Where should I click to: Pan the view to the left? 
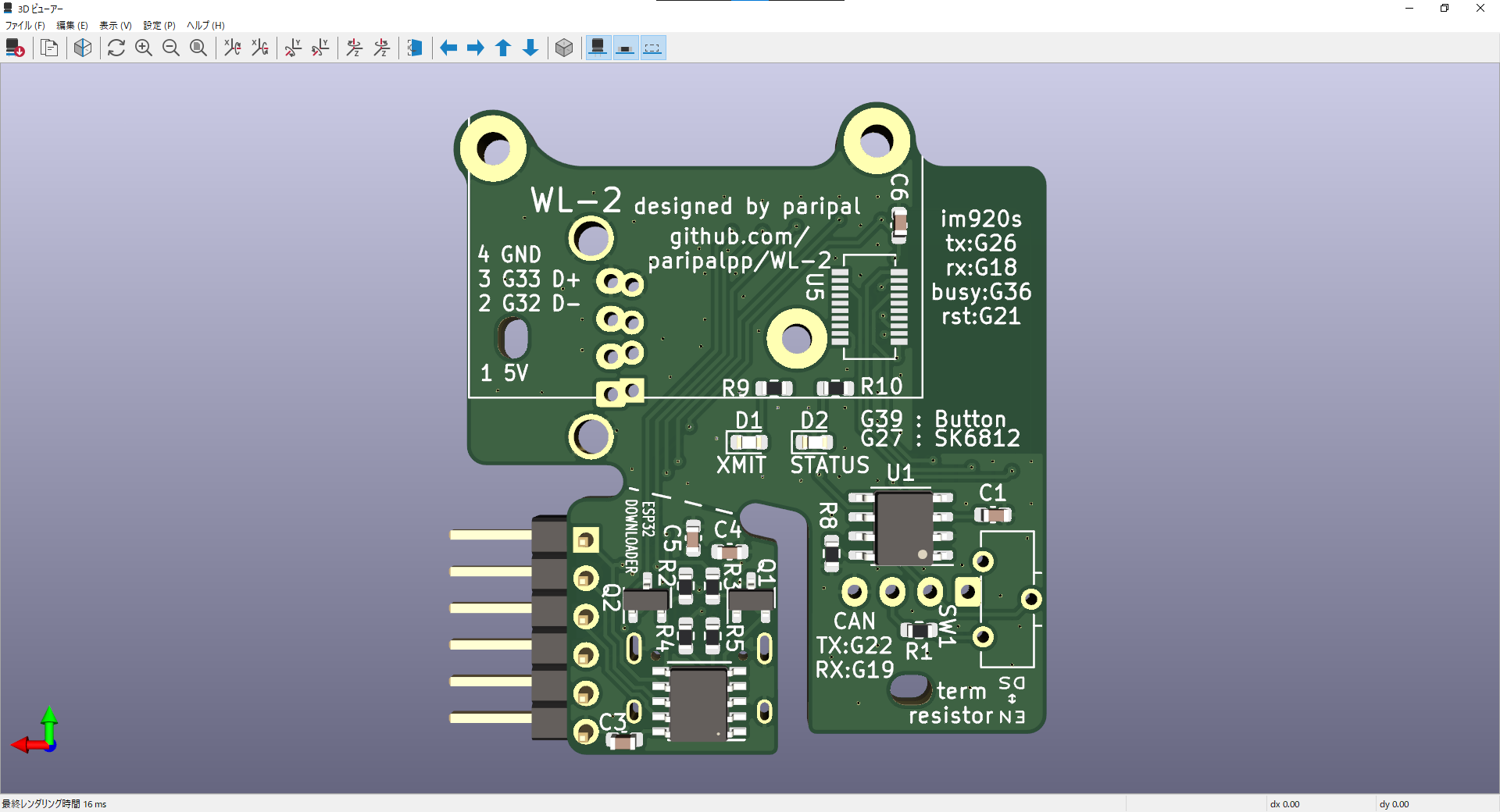coord(448,48)
